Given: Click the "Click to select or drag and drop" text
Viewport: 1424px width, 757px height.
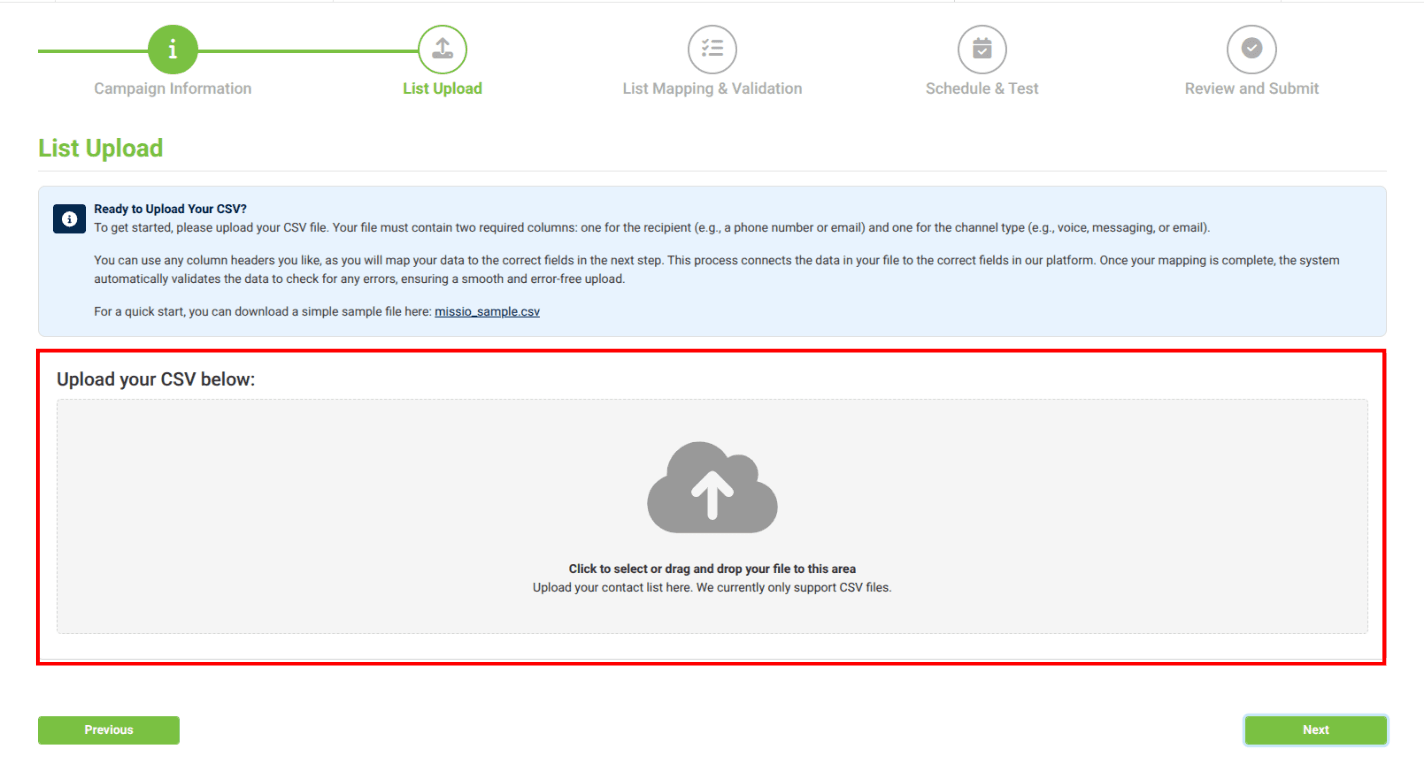Looking at the screenshot, I should click(x=712, y=569).
